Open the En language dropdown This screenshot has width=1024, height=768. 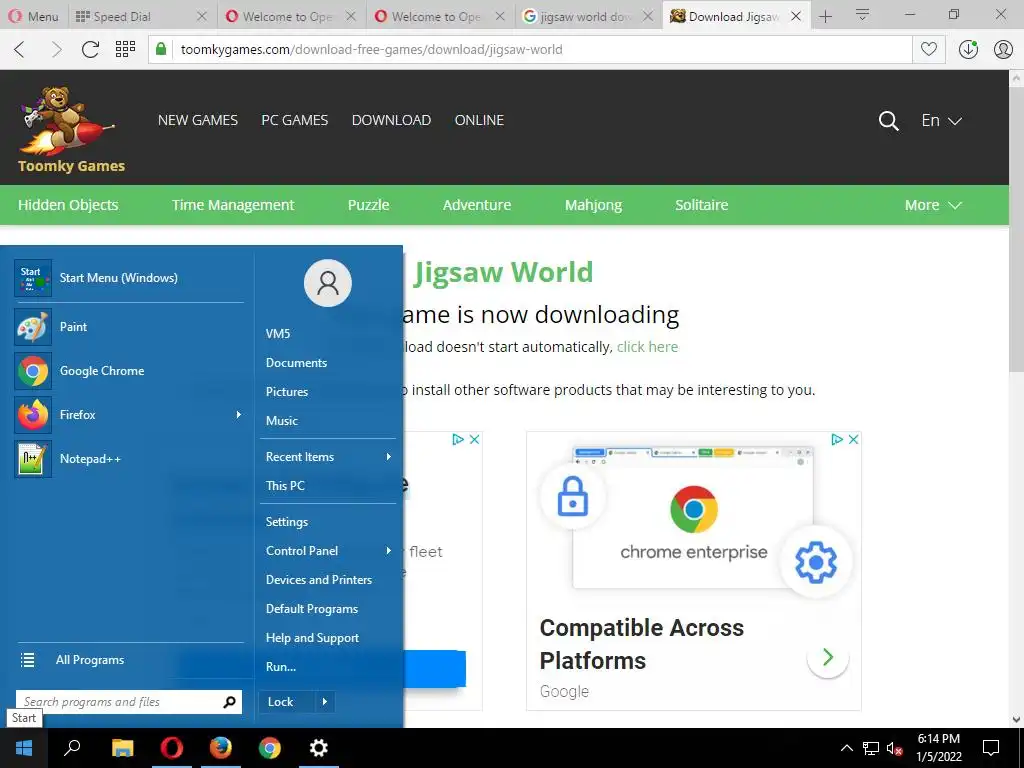(x=941, y=120)
